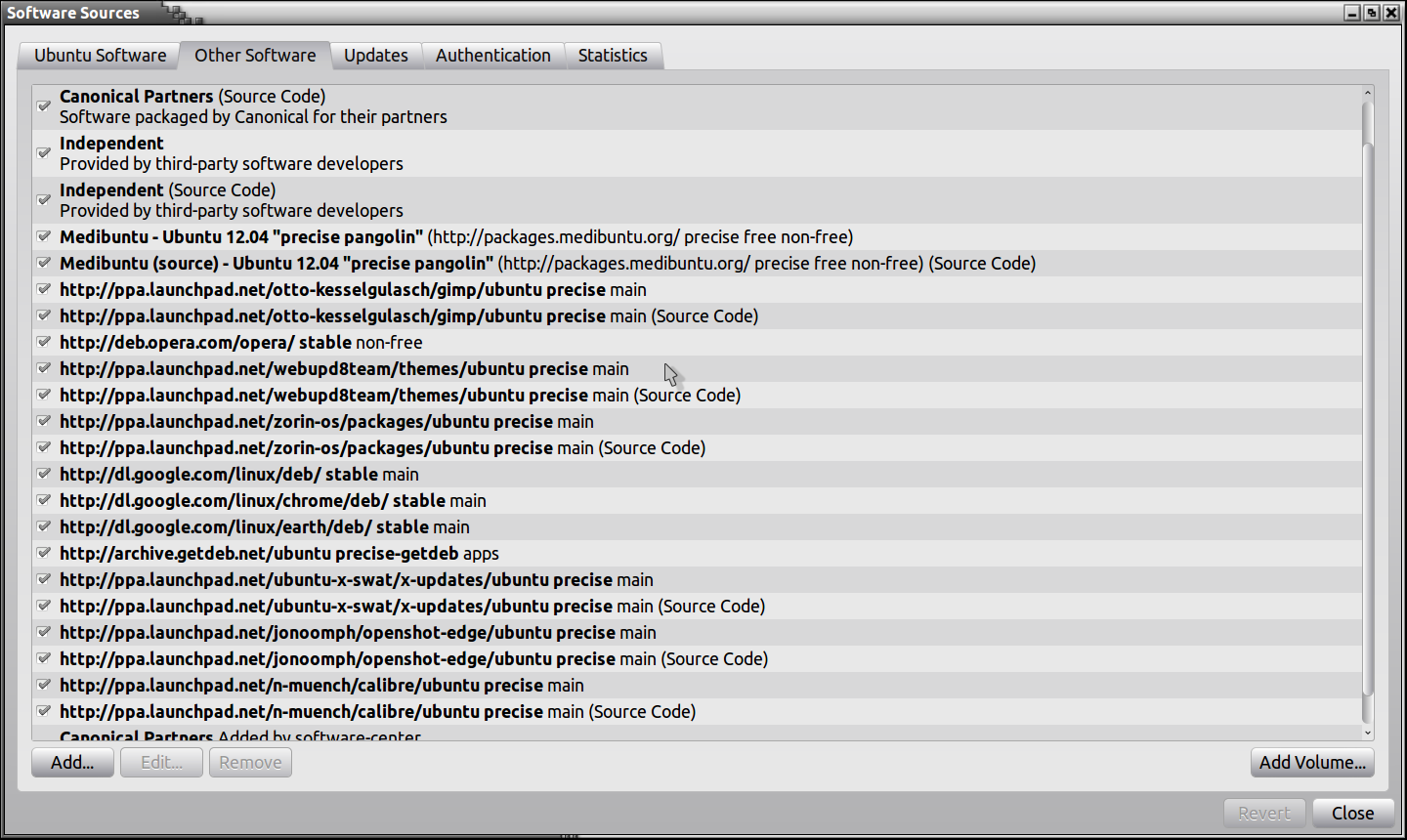This screenshot has width=1407, height=840.
Task: Open the Updates tab
Action: point(375,56)
